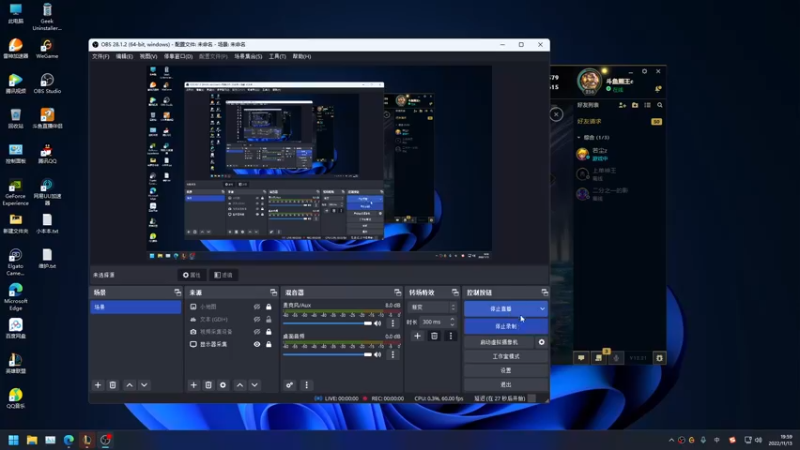
Task: Pop out the Controls dock panel
Action: 544,292
